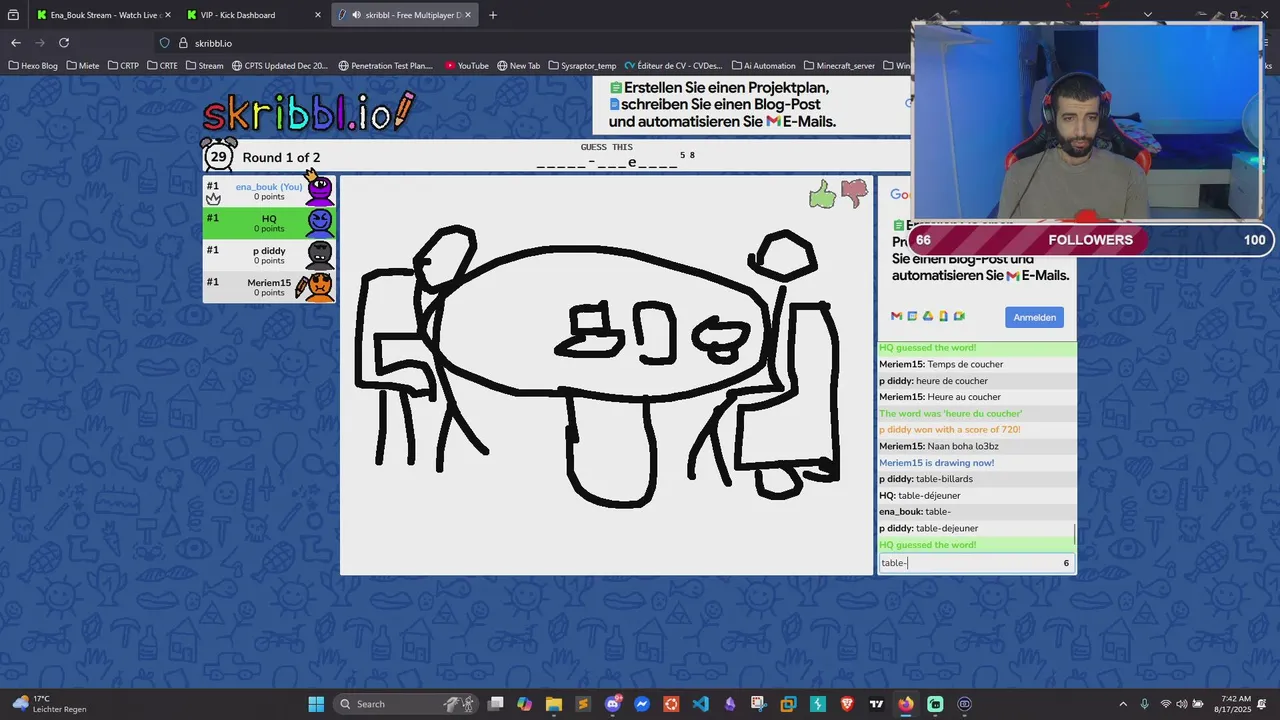Image resolution: width=1280 pixels, height=720 pixels.
Task: Open CRTP bookmark folder
Action: (123, 66)
